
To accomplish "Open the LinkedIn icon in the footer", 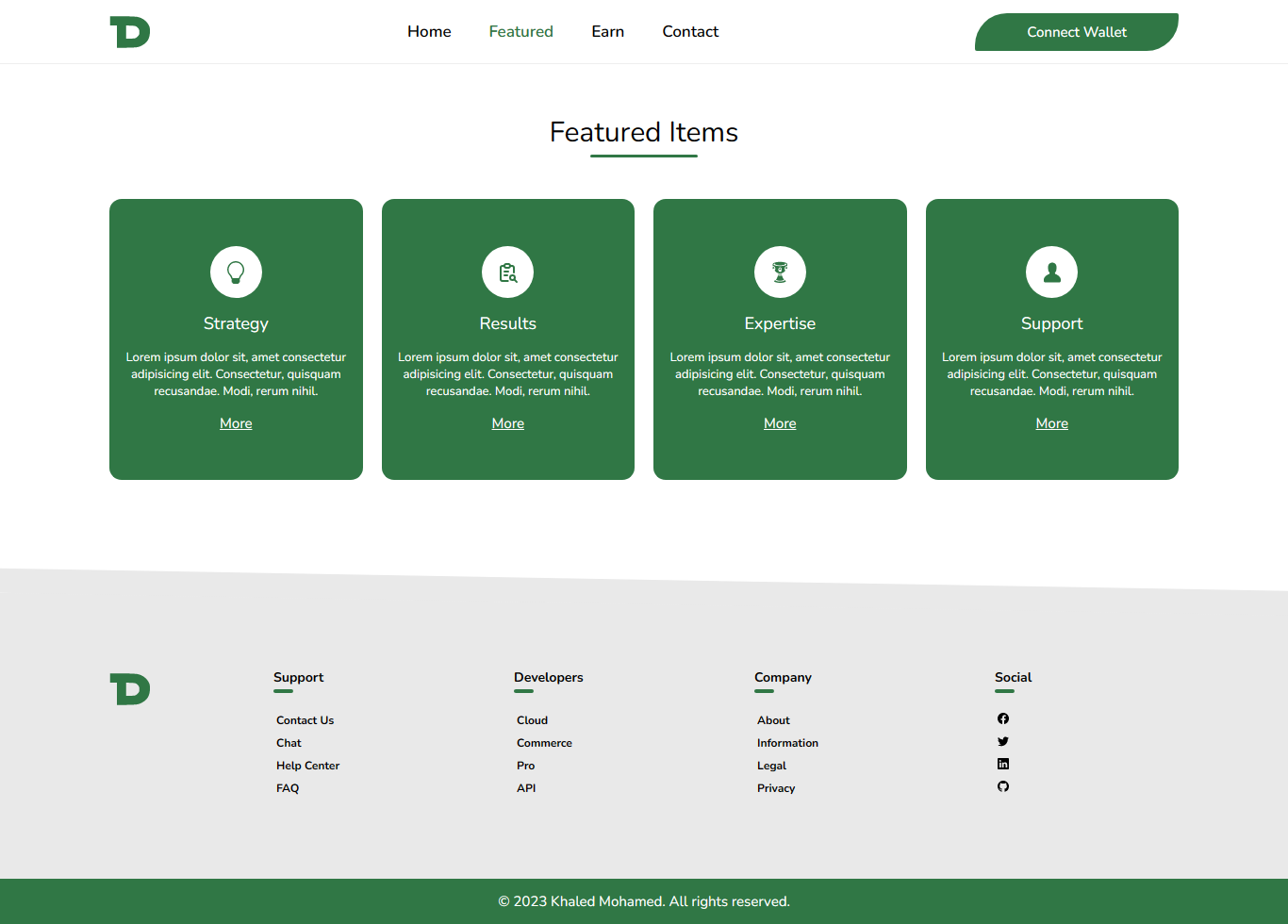I will click(x=1003, y=764).
